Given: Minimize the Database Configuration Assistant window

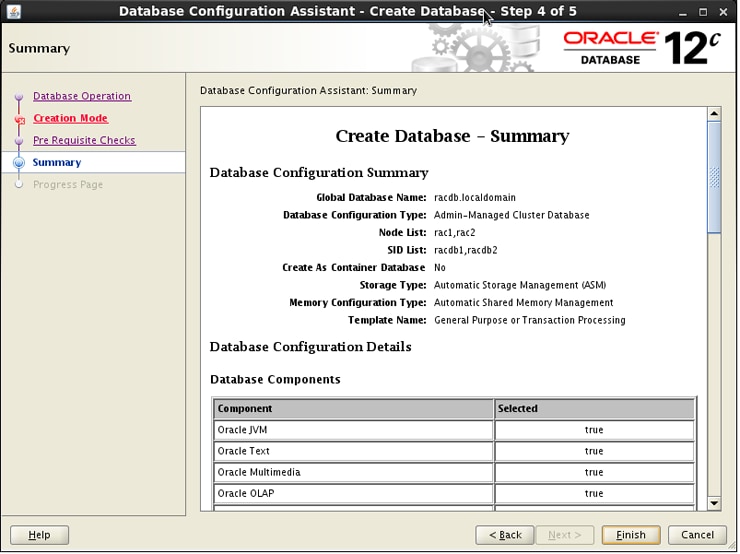Looking at the screenshot, I should (x=685, y=12).
